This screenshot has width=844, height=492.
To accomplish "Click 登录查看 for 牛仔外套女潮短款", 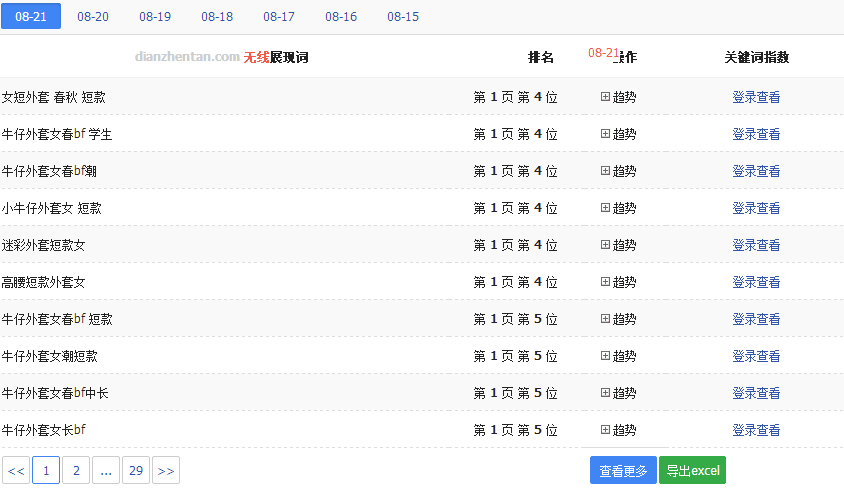I will point(756,356).
